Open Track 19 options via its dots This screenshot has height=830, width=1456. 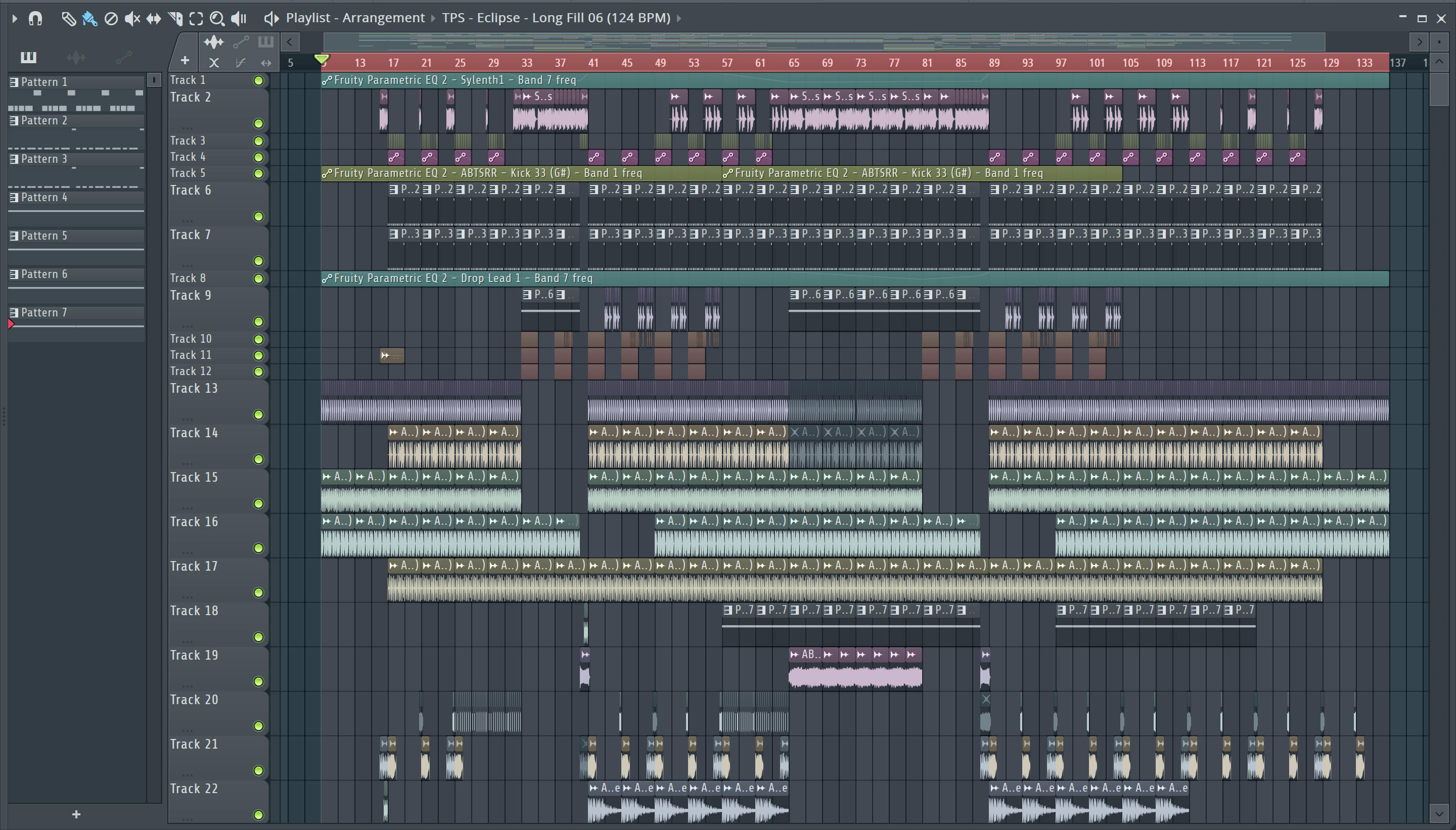(188, 686)
